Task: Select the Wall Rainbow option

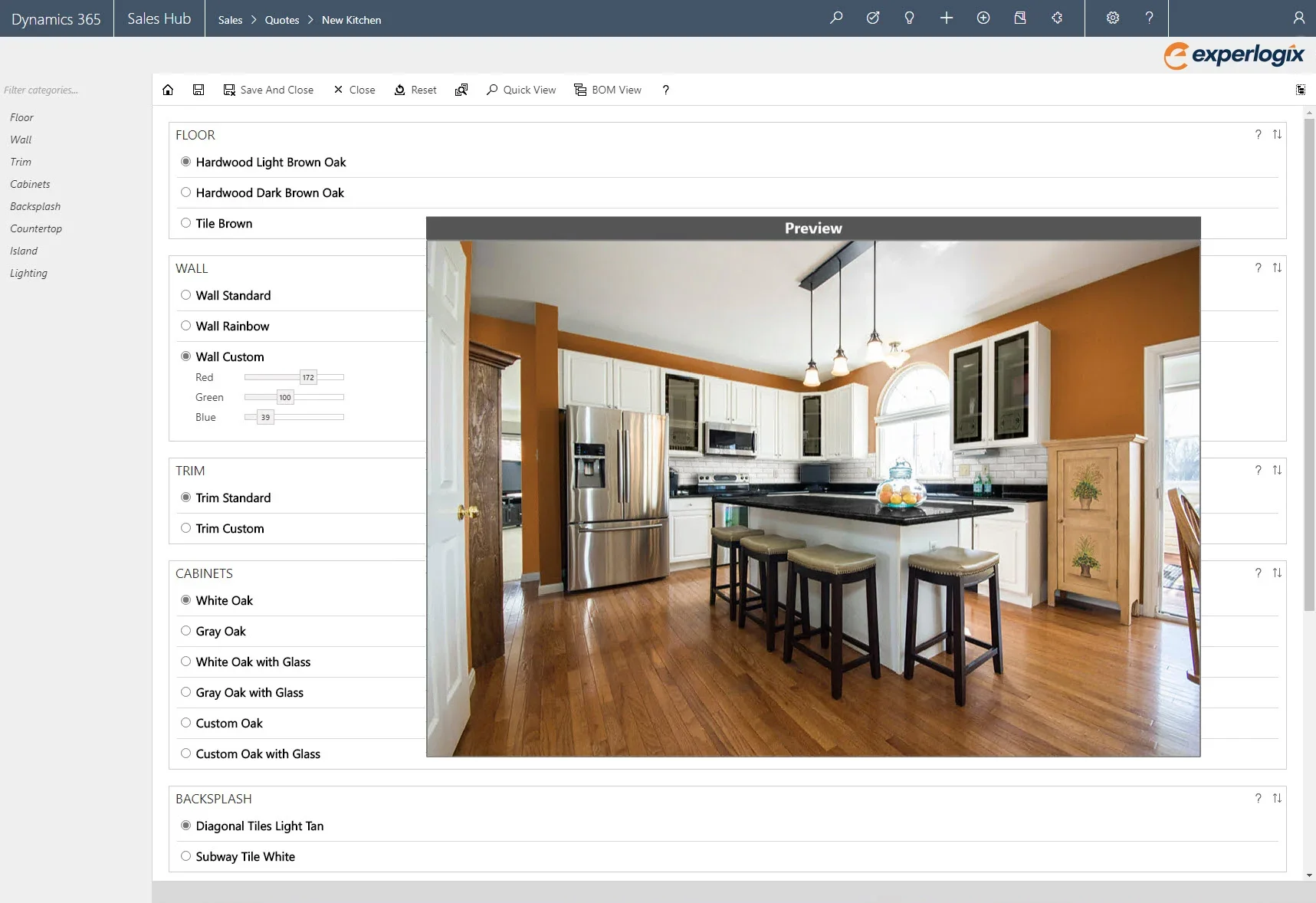Action: click(x=185, y=326)
